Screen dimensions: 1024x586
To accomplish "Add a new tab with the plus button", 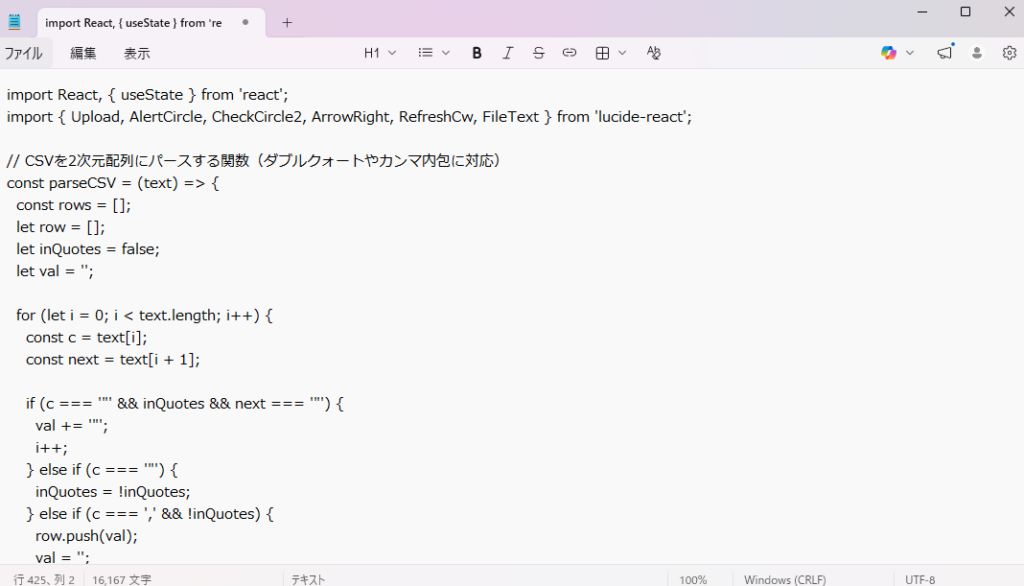I will click(x=287, y=22).
